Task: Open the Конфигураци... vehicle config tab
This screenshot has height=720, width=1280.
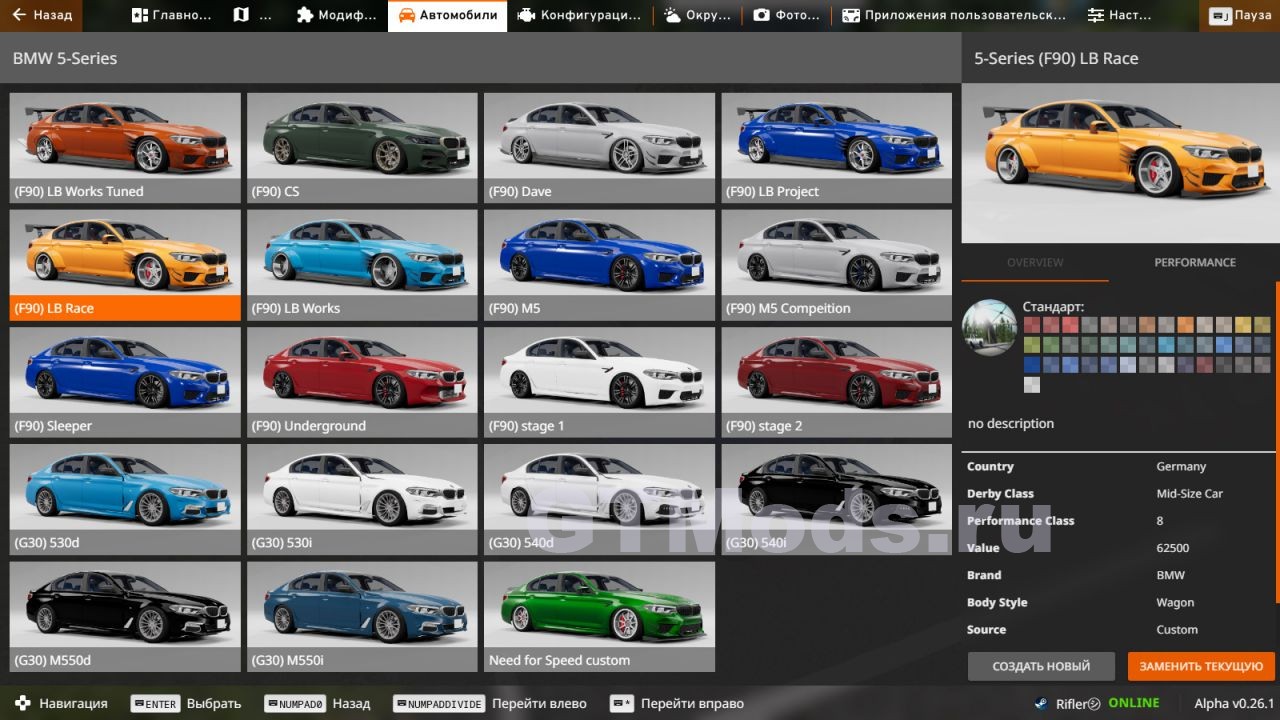Action: coord(579,15)
